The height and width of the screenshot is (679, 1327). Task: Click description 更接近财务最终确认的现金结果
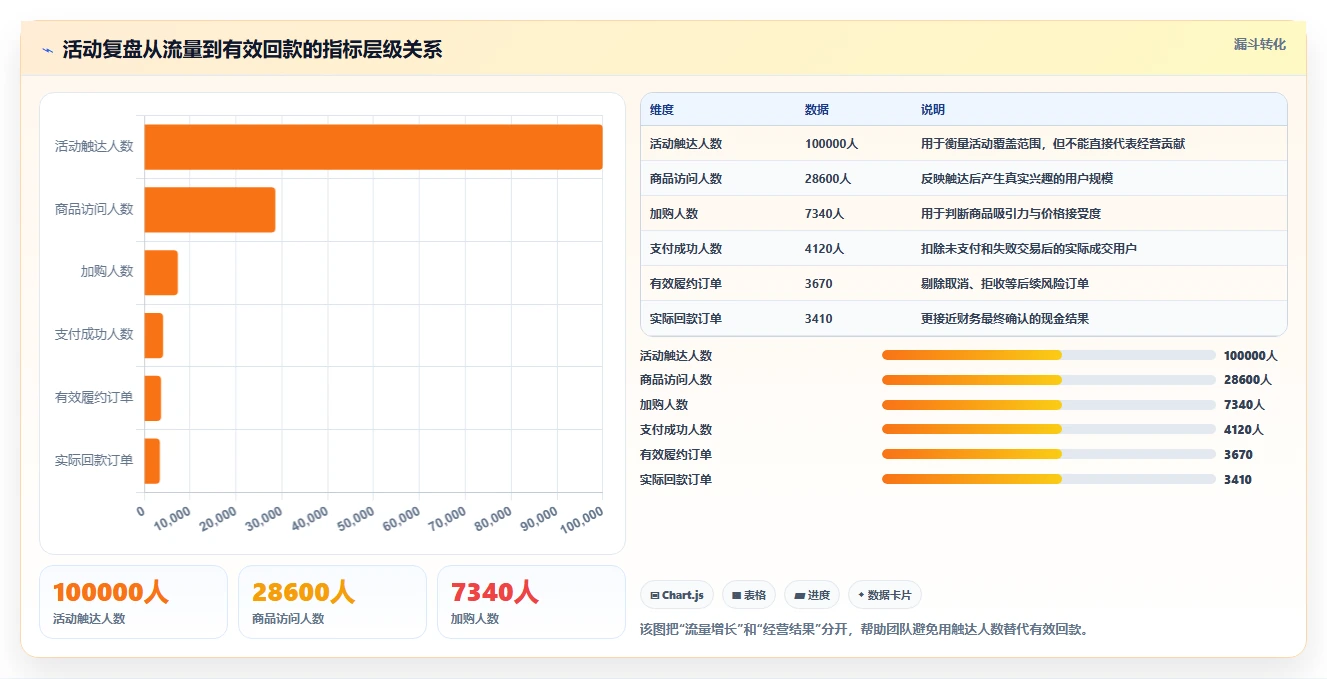(1005, 319)
